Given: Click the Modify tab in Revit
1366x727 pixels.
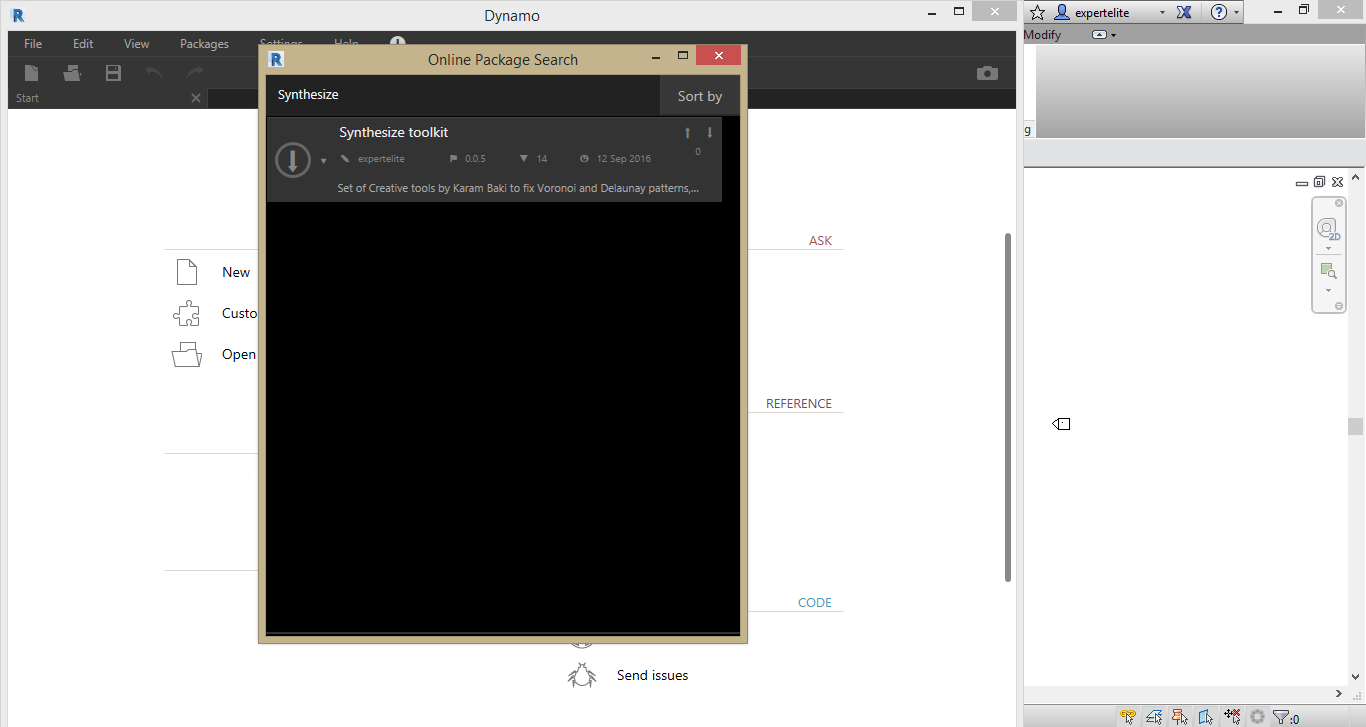Looking at the screenshot, I should pos(1042,34).
